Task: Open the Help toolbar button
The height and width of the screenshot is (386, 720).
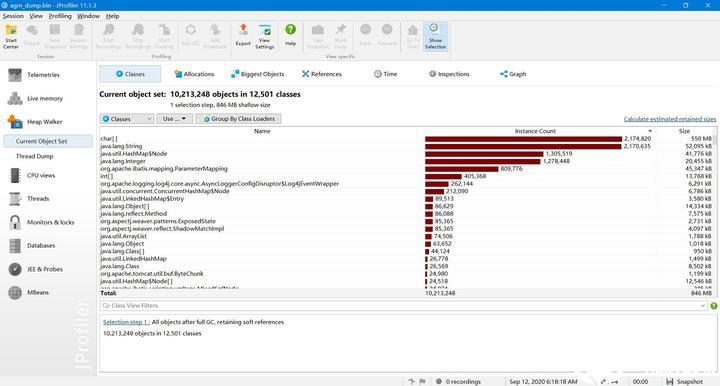Action: point(290,35)
